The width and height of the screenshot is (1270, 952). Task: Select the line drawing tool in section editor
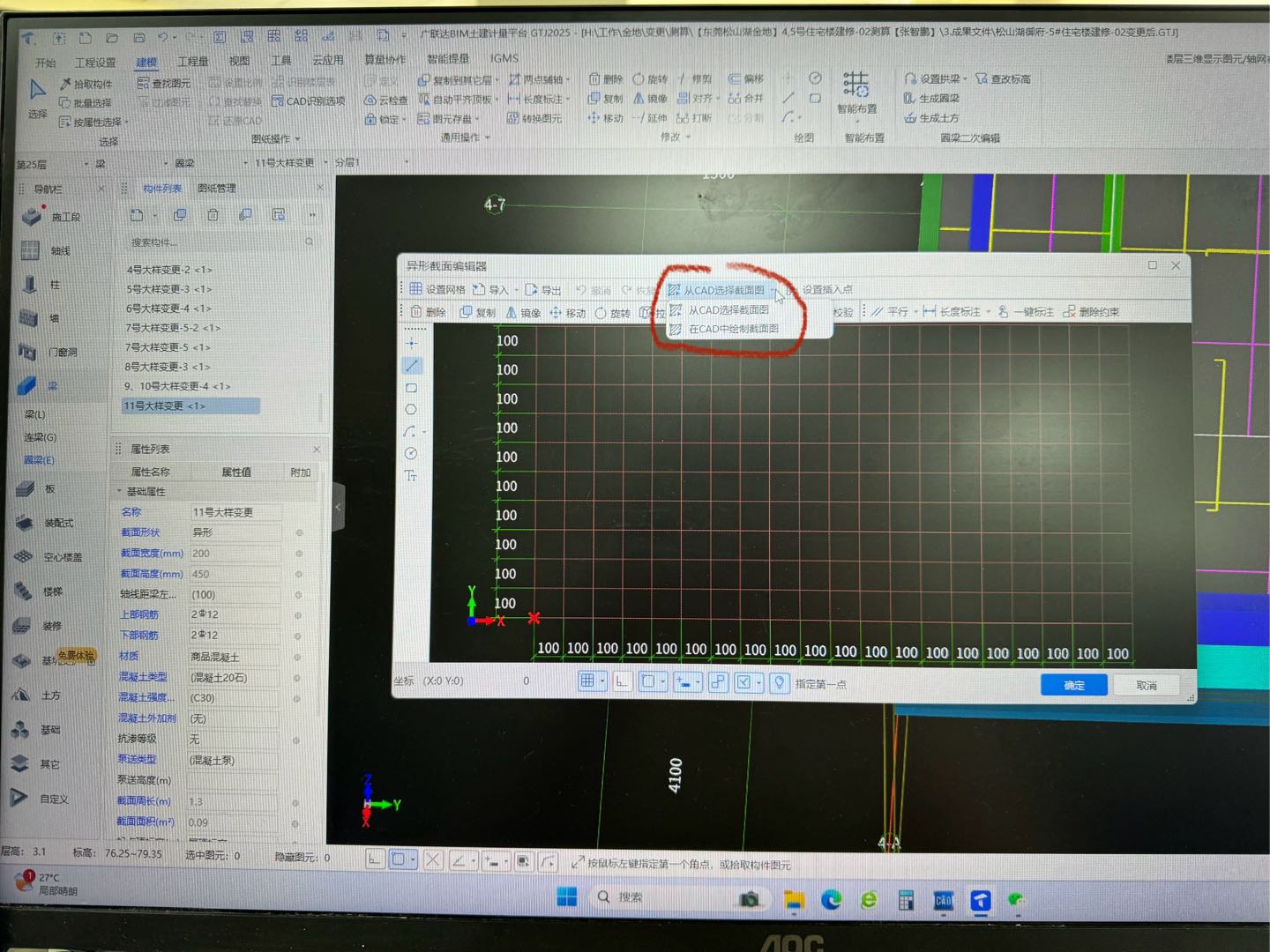point(412,365)
